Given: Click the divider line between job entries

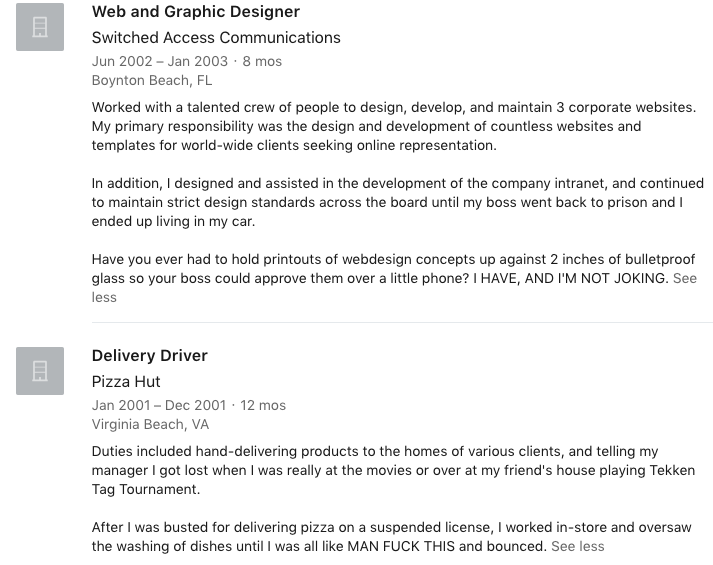Looking at the screenshot, I should coord(401,323).
